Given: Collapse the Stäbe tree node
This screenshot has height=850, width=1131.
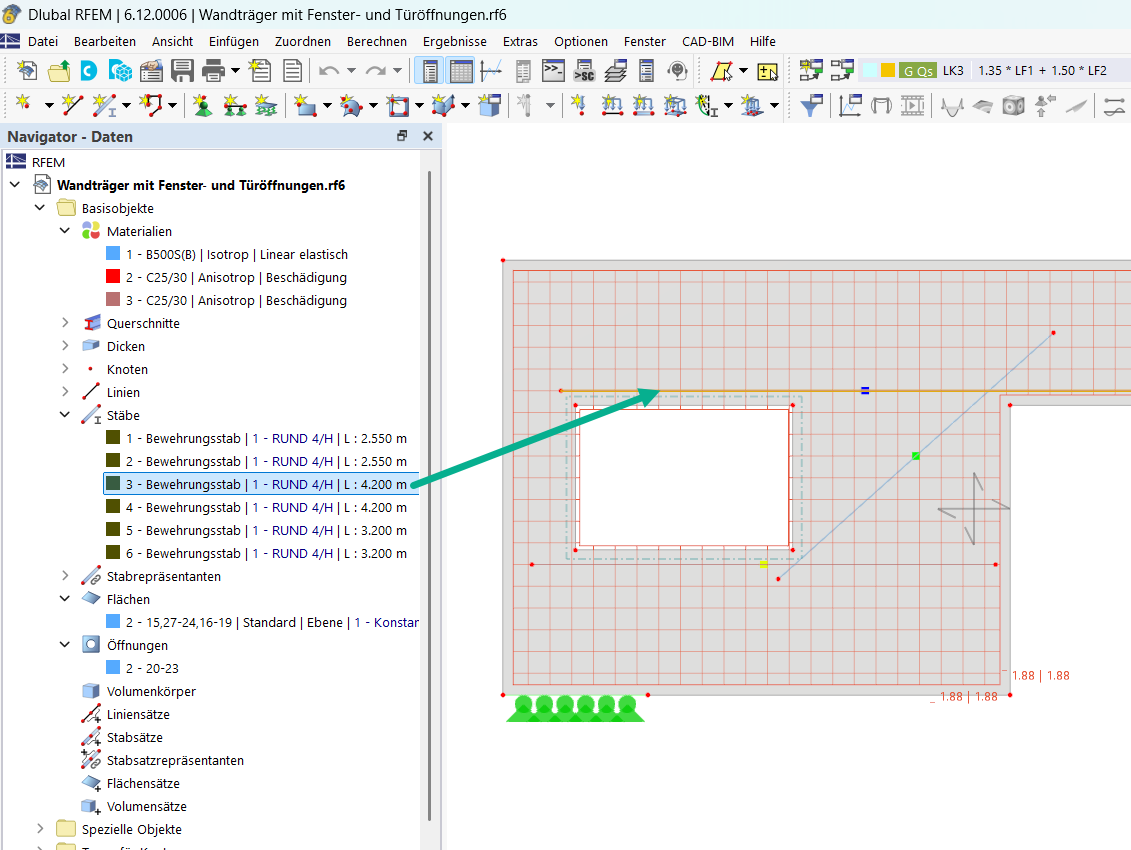Looking at the screenshot, I should [66, 415].
